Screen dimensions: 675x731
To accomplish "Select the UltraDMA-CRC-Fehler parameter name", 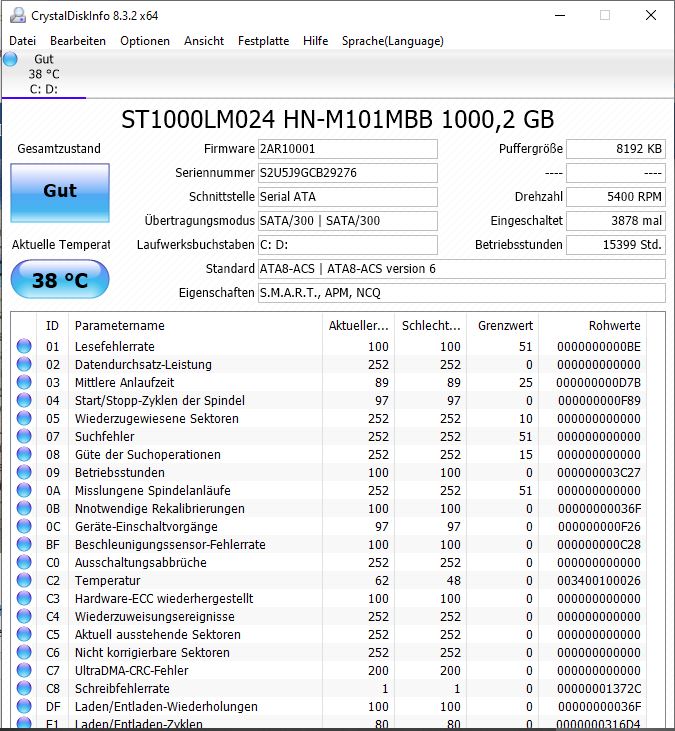I will tap(131, 670).
